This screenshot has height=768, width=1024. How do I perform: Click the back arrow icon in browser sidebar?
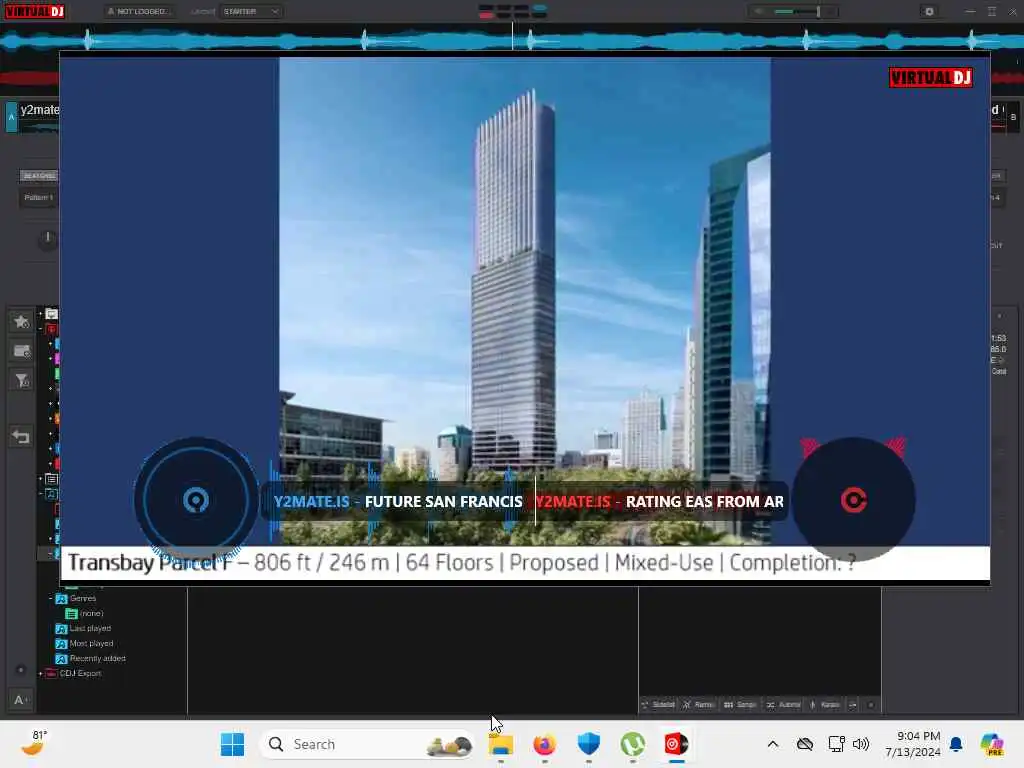pyautogui.click(x=21, y=436)
